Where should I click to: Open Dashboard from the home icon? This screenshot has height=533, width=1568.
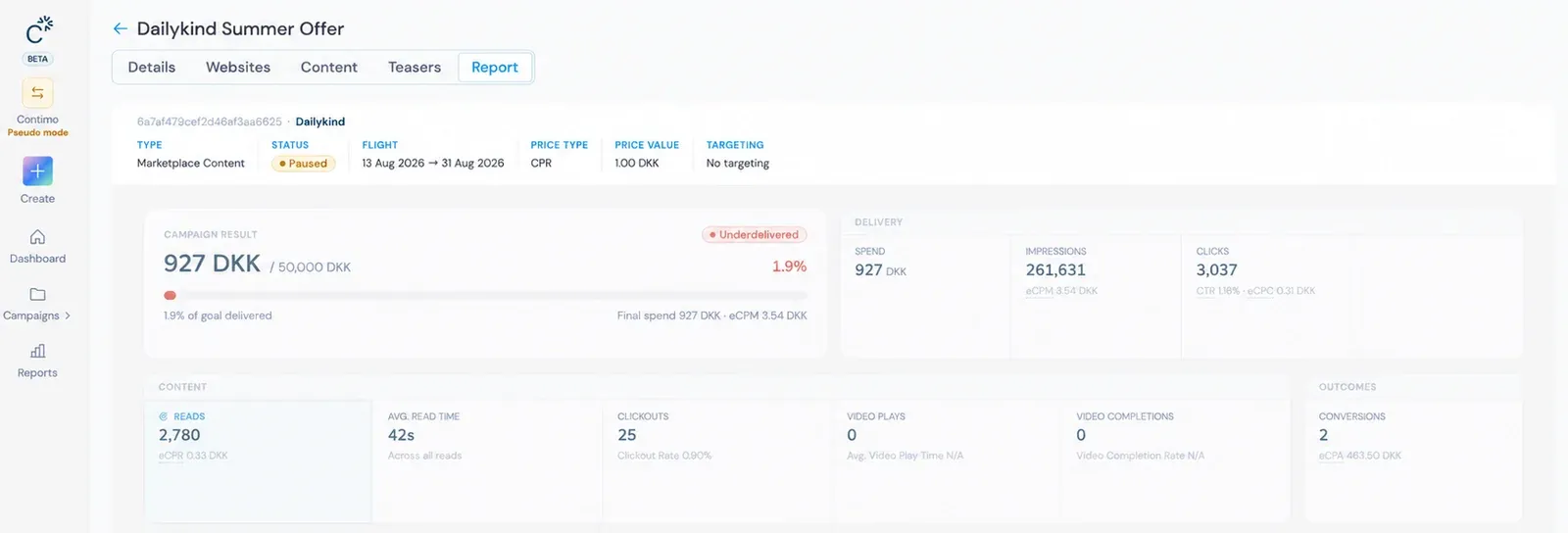37,237
